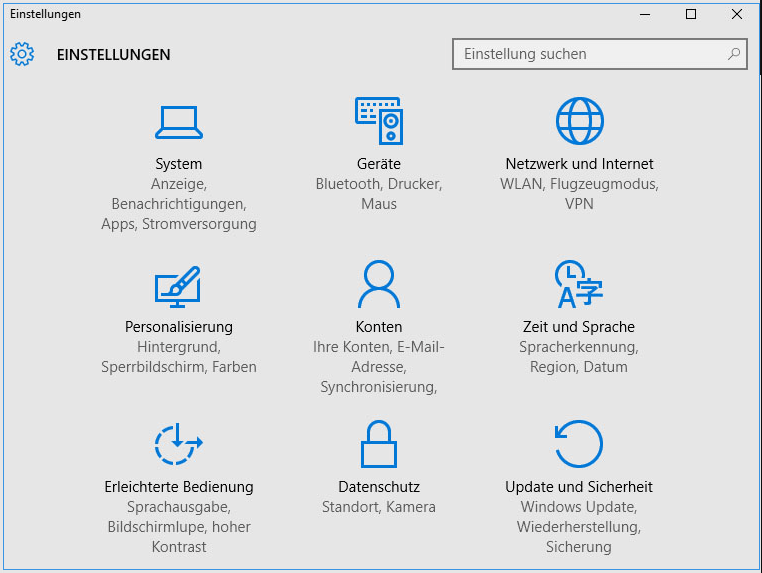The height and width of the screenshot is (573, 762).
Task: Open Netzwerk und Internet globe icon
Action: tap(579, 121)
